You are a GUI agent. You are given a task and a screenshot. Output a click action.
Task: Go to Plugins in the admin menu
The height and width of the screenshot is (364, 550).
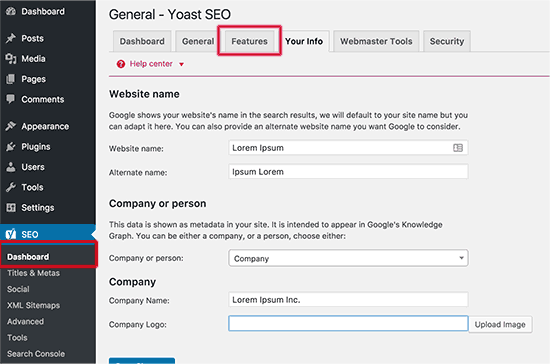36,147
